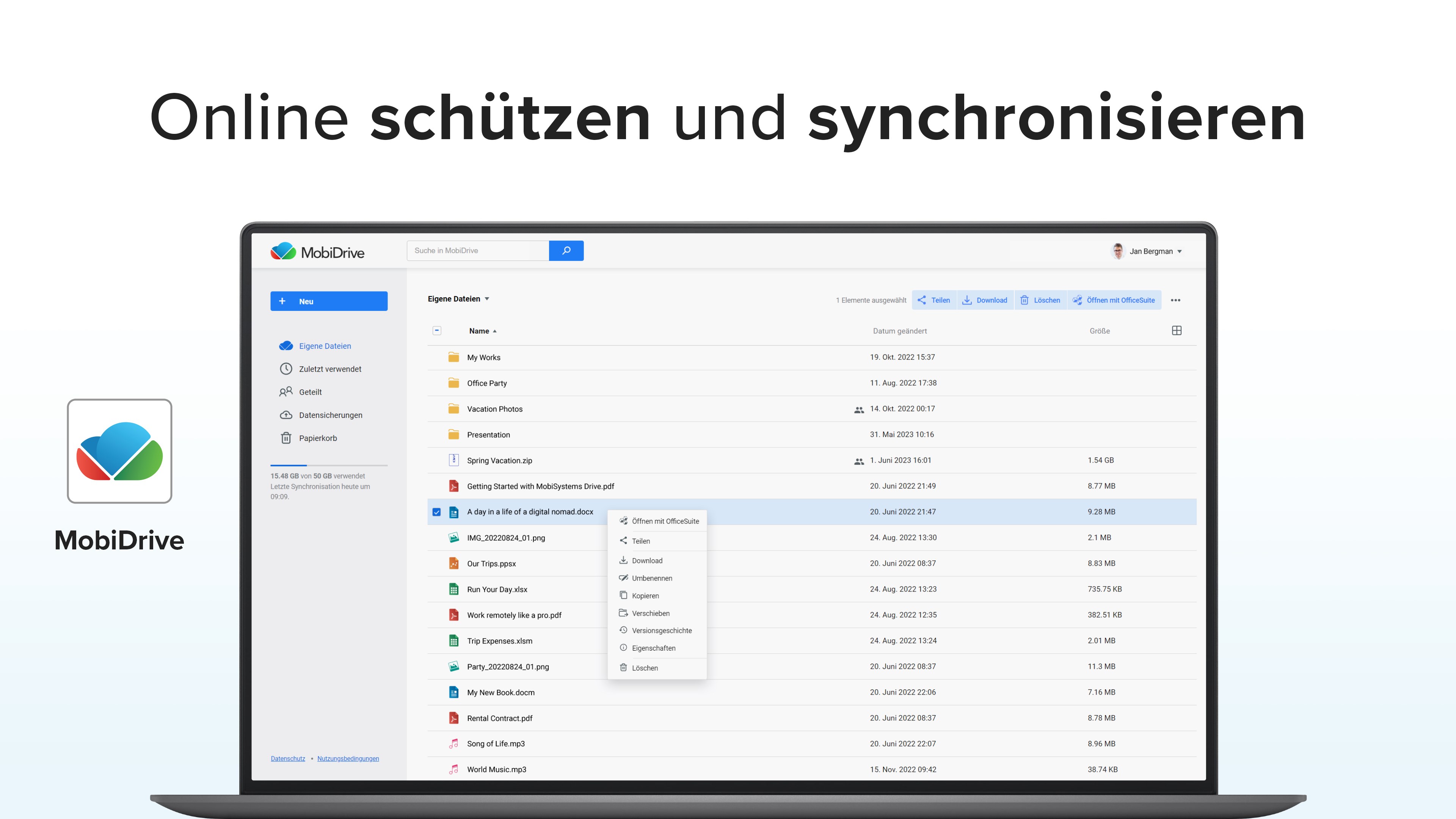The image size is (1456, 819).
Task: Click the World Music.mp3 music icon
Action: 453,769
